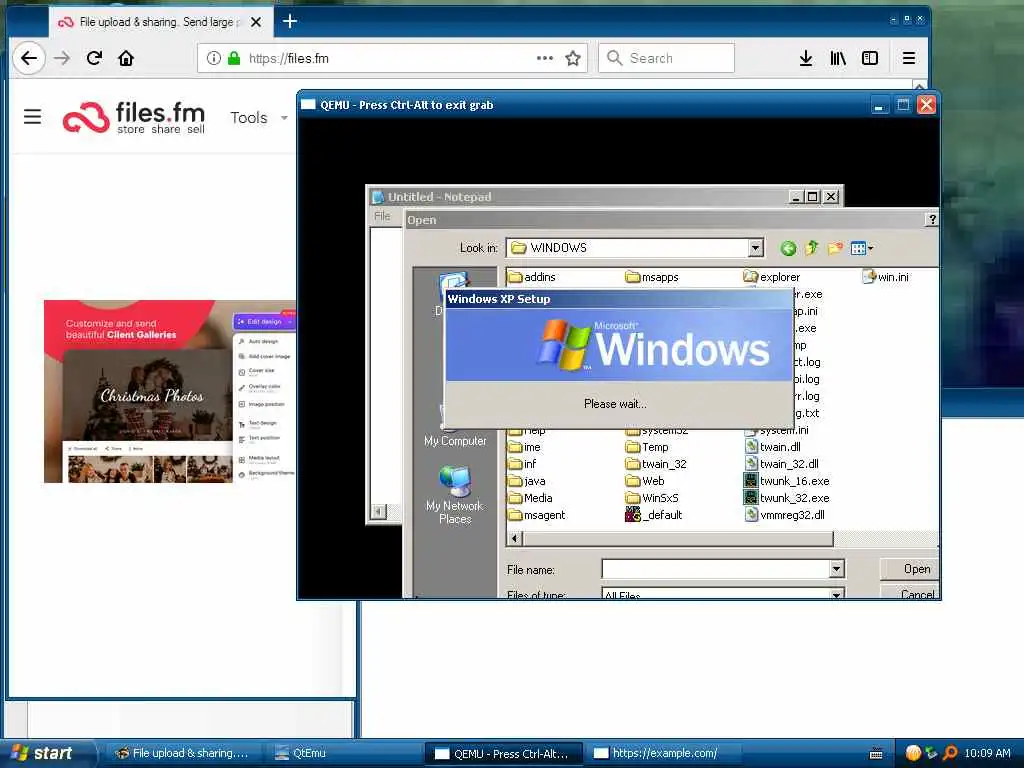Open the View Menu icon dropdown
Screen dimensions: 1024x768
[x=862, y=248]
